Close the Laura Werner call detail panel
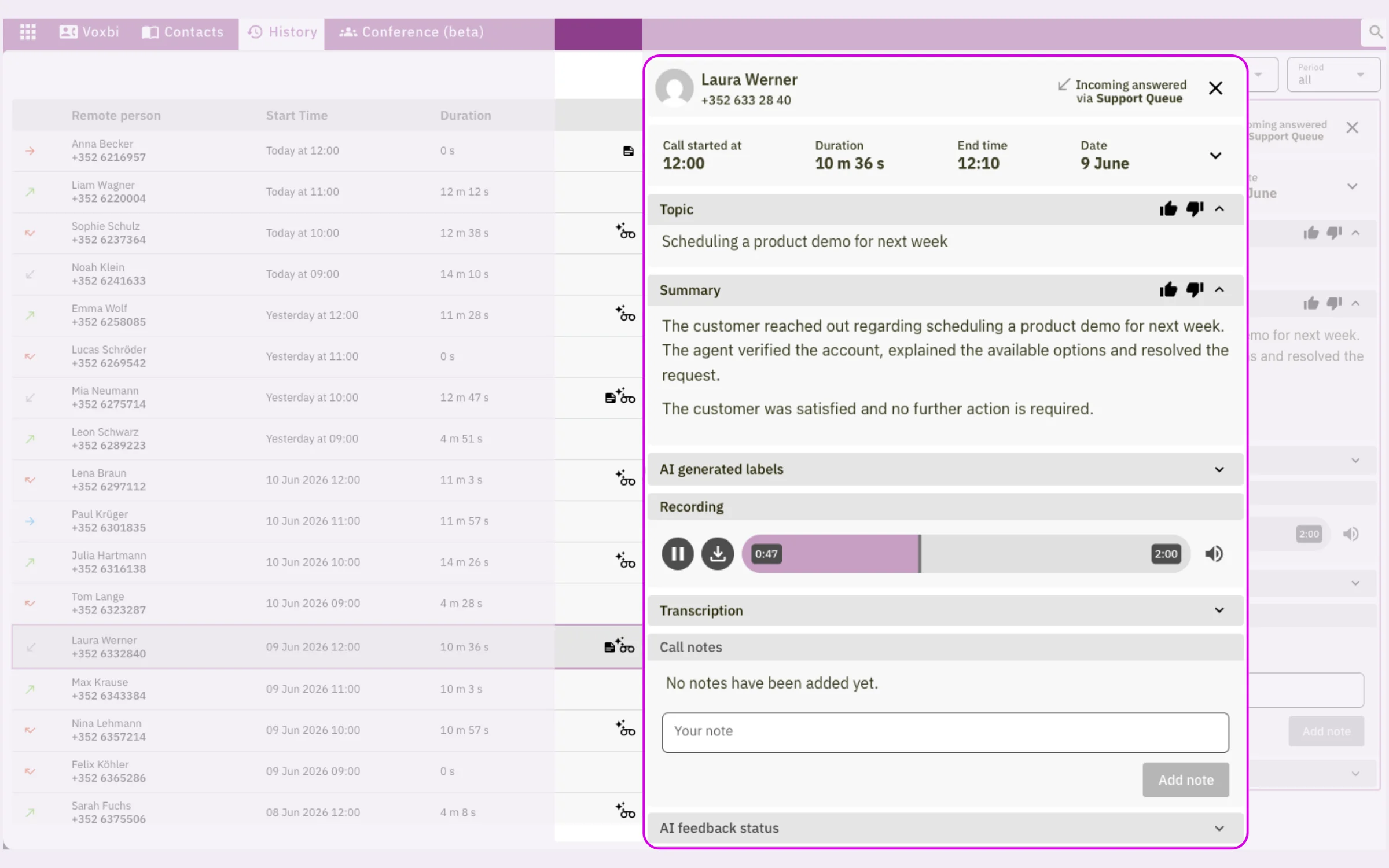This screenshot has width=1389, height=868. (1215, 88)
